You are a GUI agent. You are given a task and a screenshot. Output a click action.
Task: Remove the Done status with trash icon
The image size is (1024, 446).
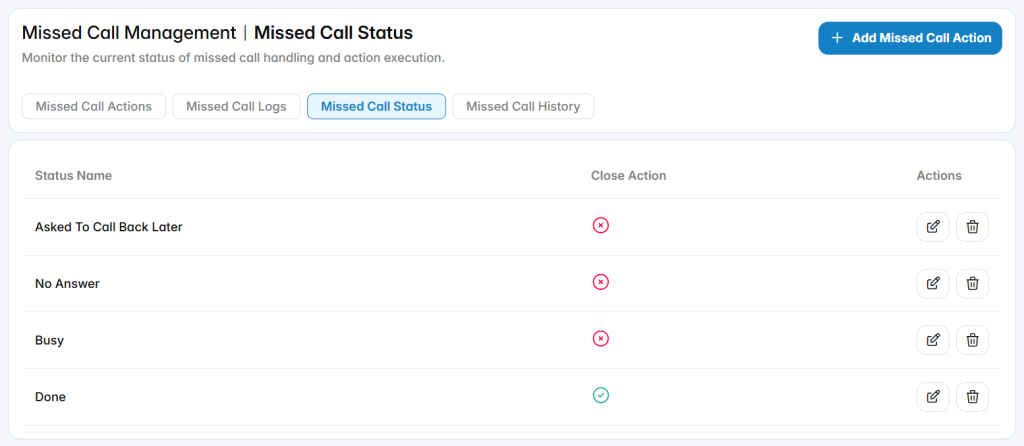[972, 396]
